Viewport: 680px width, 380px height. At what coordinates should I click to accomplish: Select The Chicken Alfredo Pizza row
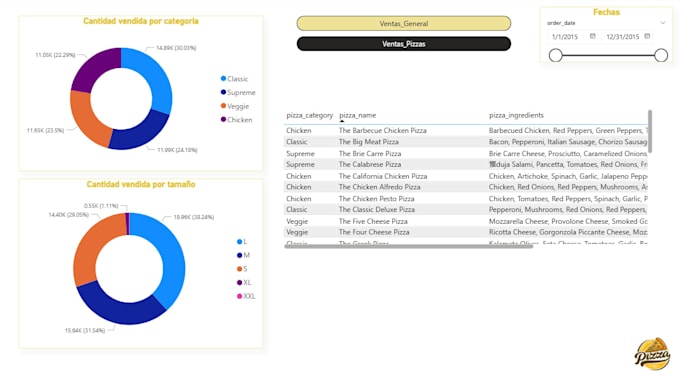466,187
